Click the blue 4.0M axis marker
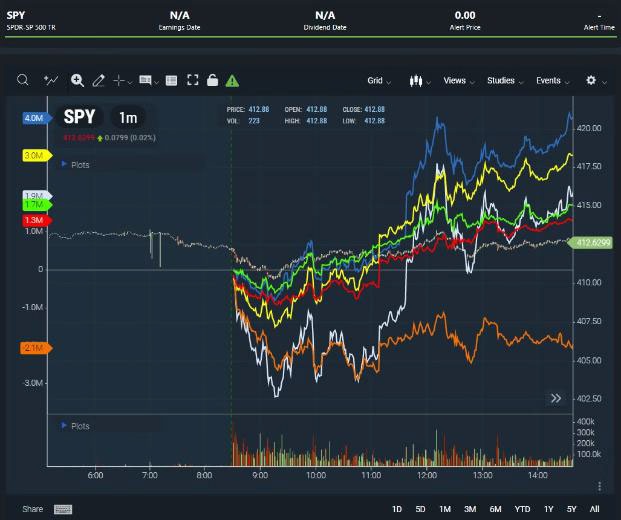This screenshot has width=621, height=520. click(x=37, y=118)
